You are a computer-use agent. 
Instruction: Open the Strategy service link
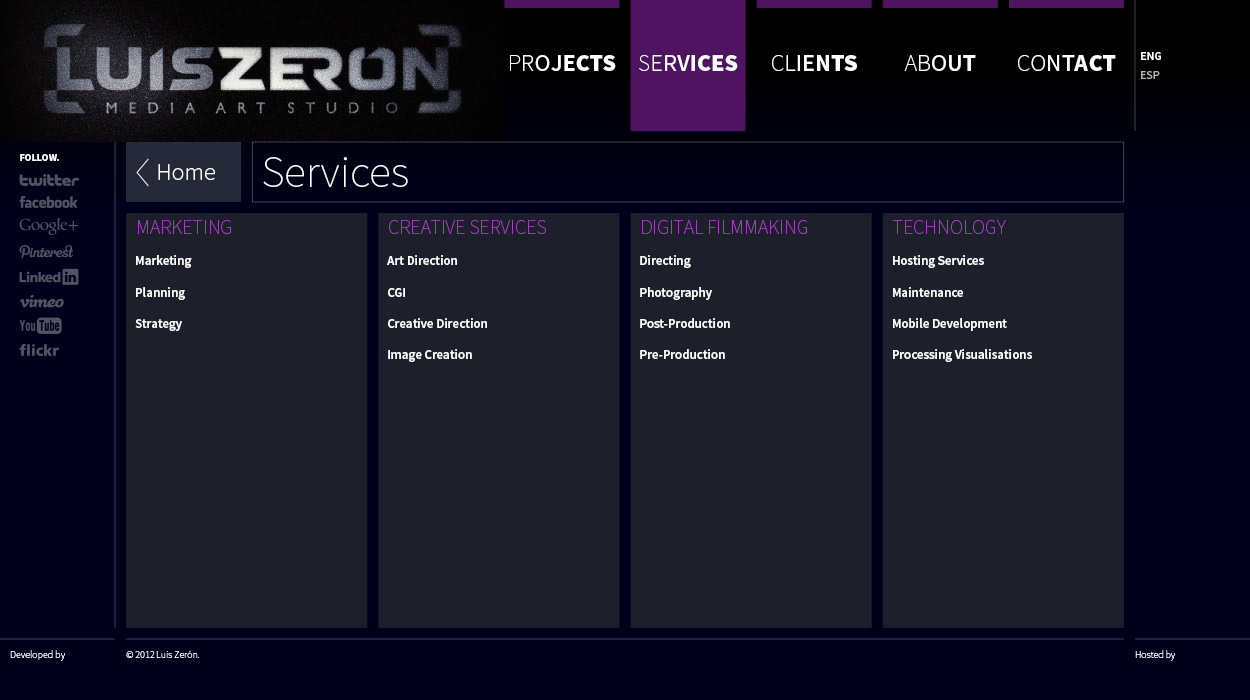coord(158,324)
